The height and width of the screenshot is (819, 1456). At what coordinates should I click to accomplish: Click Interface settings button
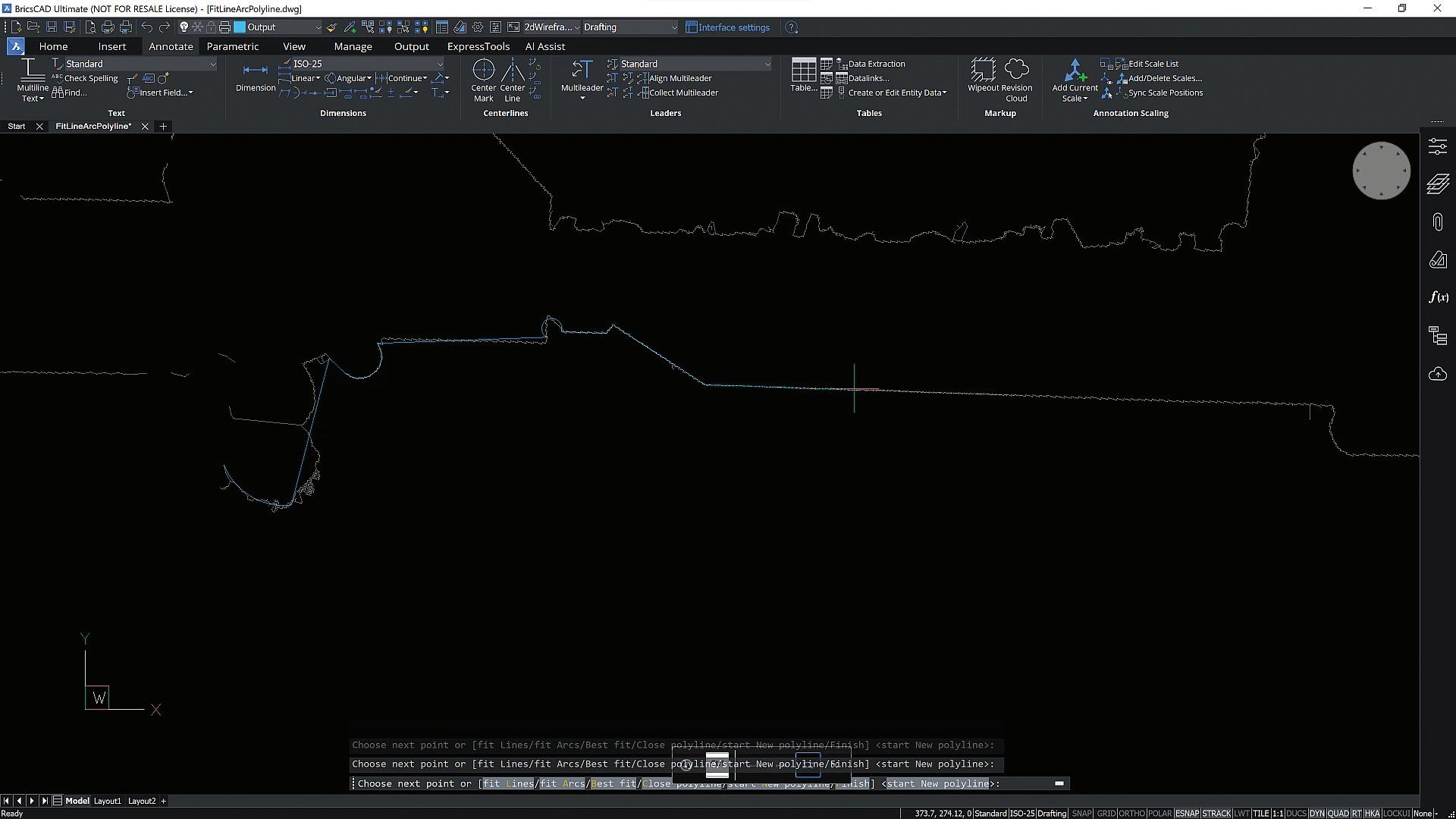727,27
